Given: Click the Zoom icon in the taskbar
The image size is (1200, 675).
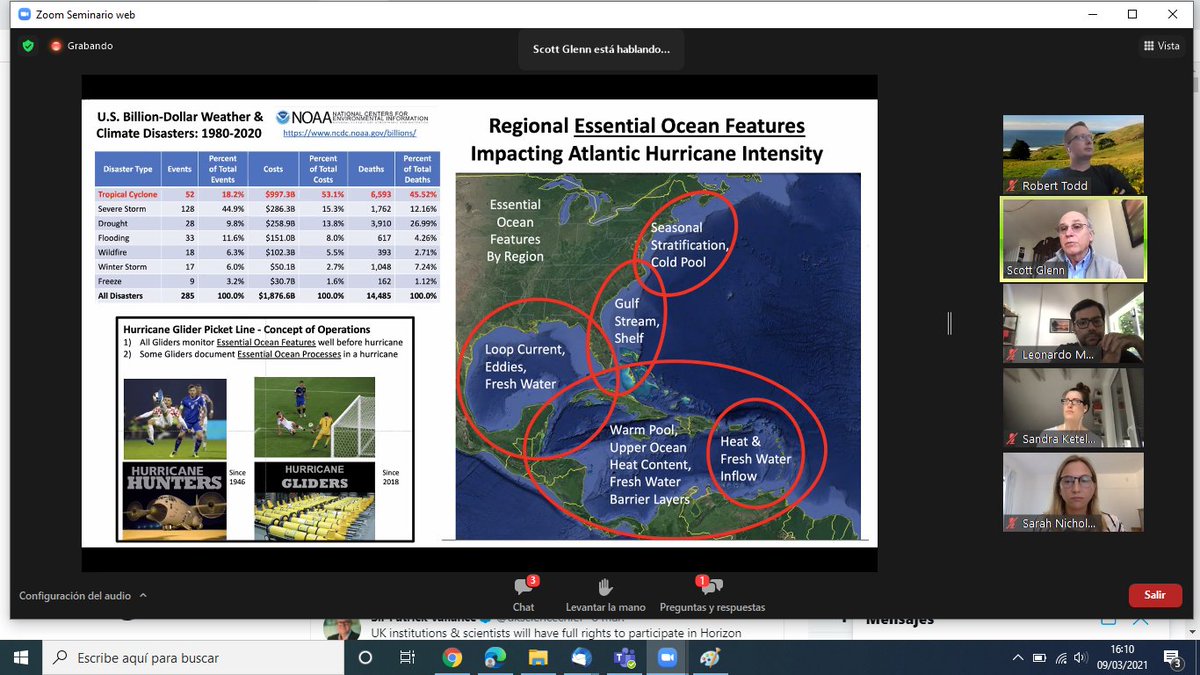Looking at the screenshot, I should (667, 657).
